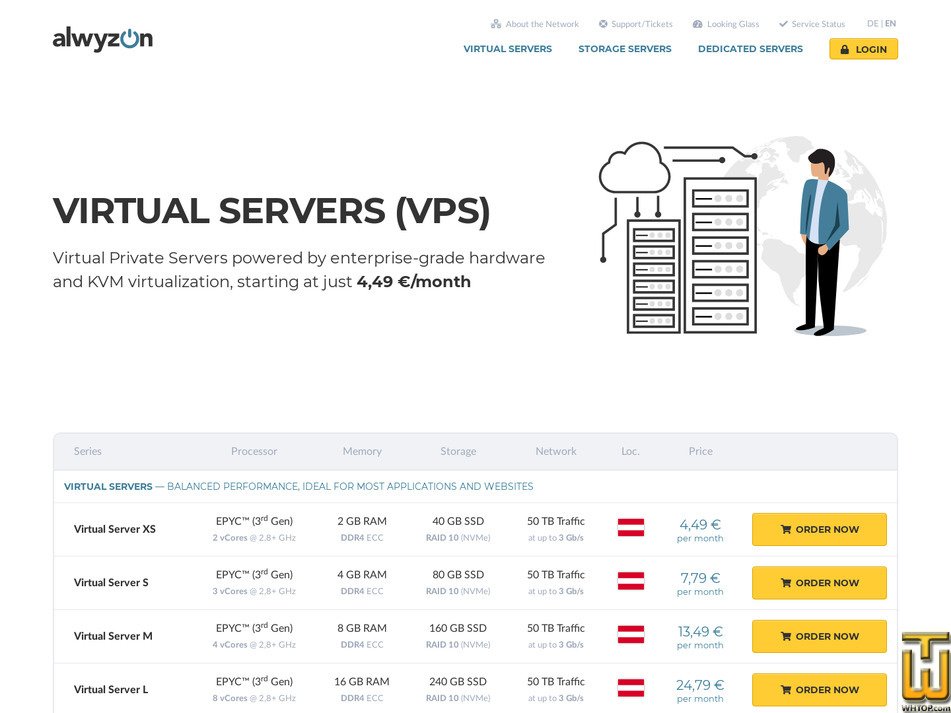
Task: Click the alwyzon logo
Action: (103, 38)
